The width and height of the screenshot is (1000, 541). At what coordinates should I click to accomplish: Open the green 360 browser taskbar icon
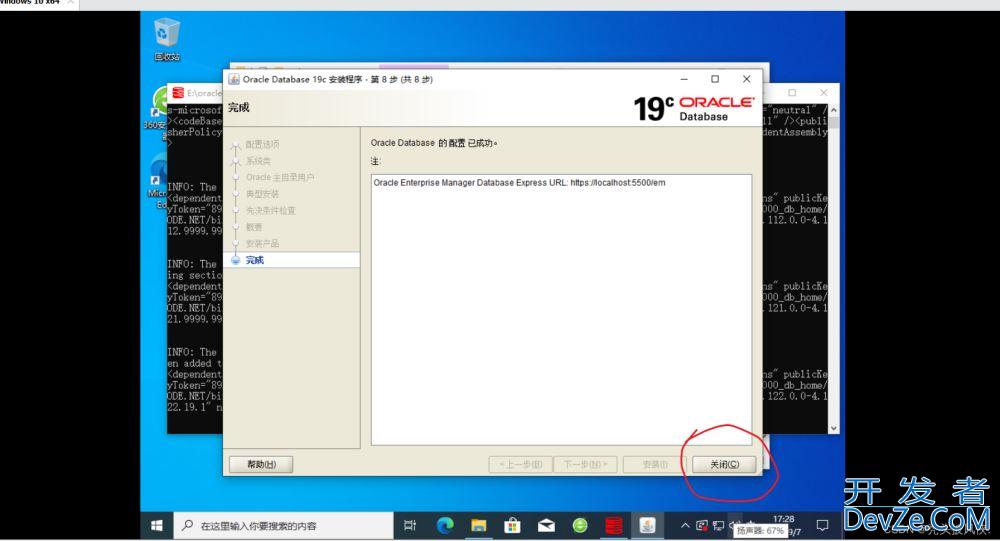pos(580,526)
